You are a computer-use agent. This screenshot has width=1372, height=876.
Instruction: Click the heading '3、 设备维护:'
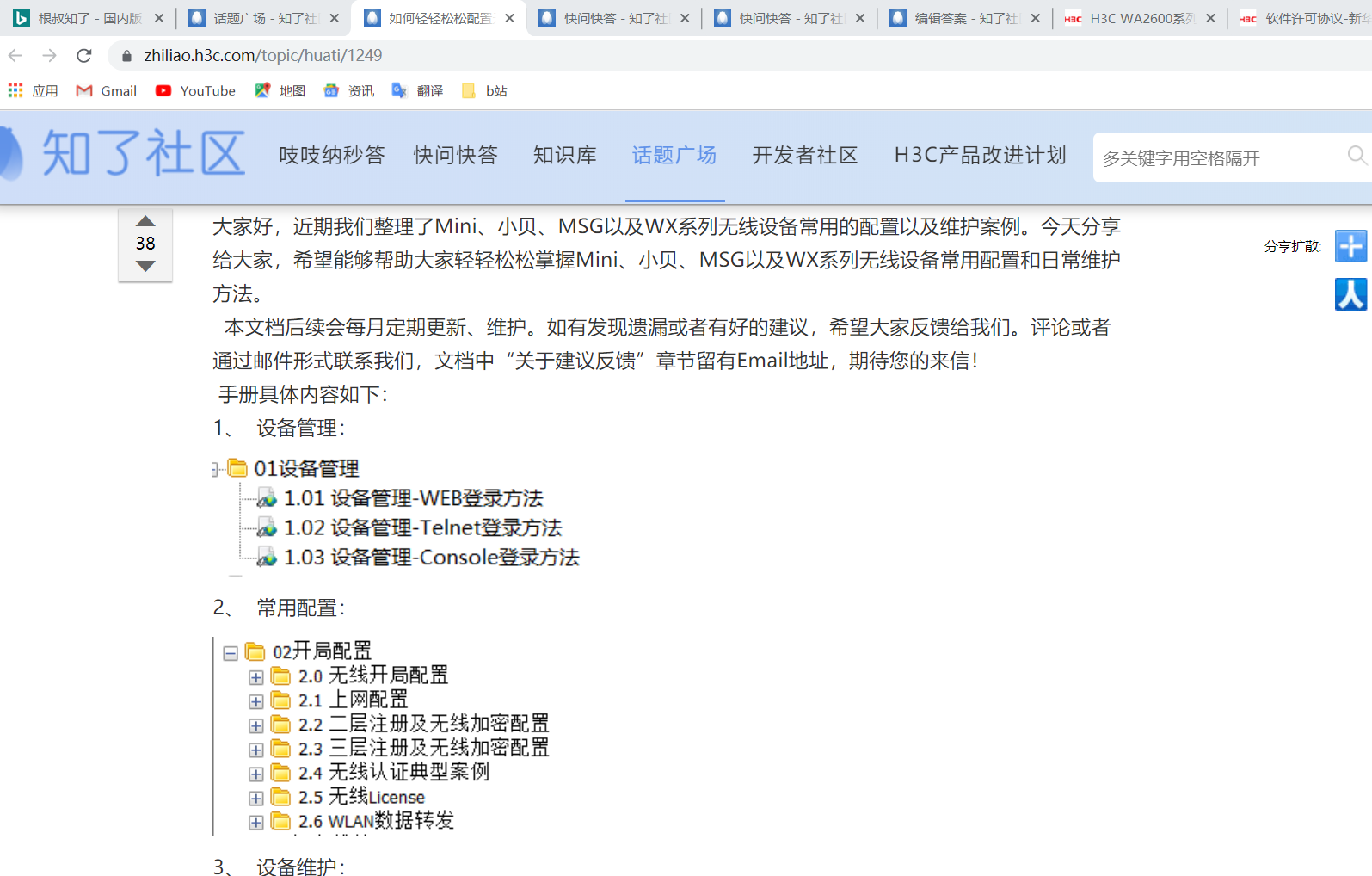280,867
